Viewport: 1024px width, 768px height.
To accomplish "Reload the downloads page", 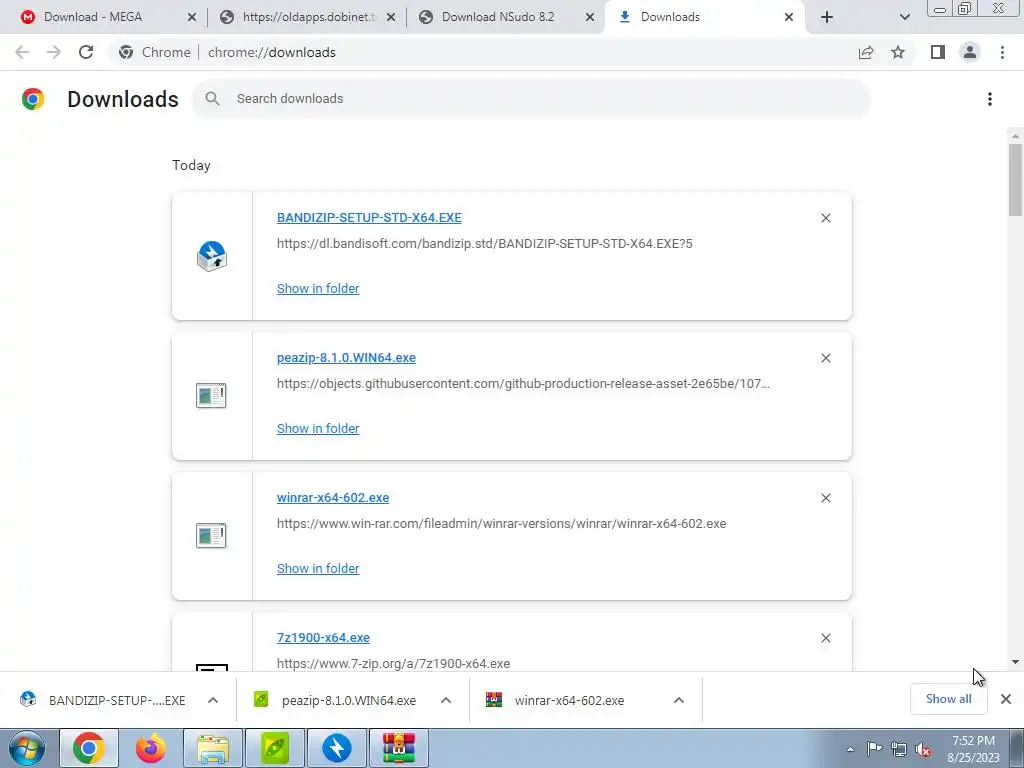I will point(86,52).
